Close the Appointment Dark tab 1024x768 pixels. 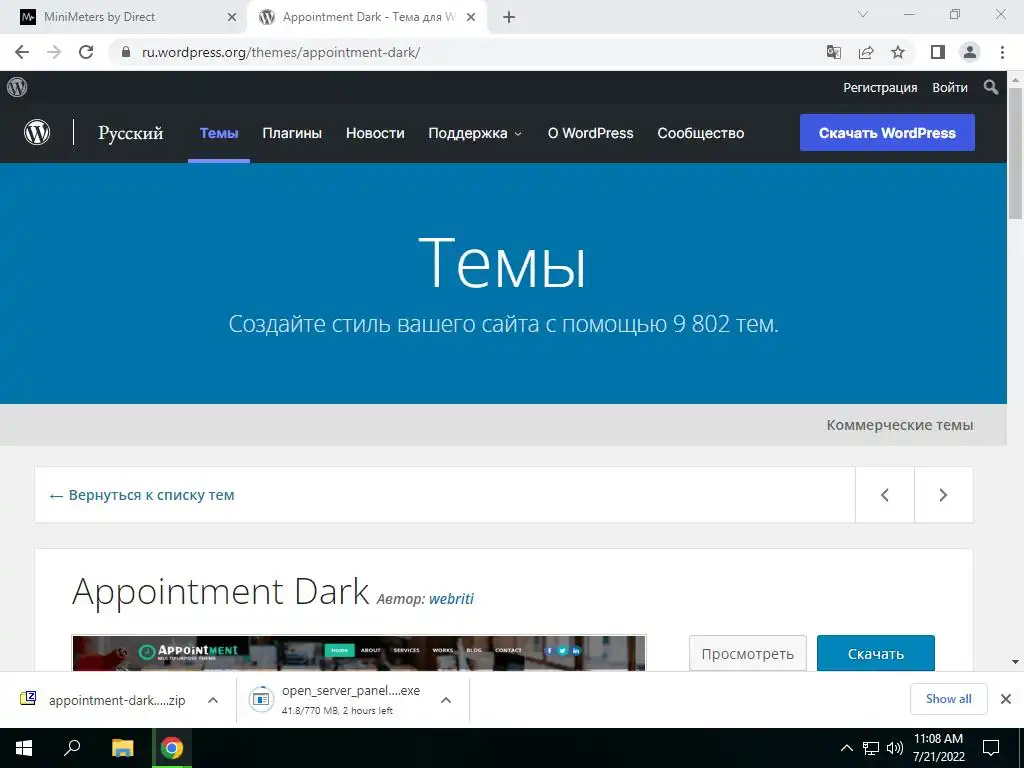coord(470,18)
